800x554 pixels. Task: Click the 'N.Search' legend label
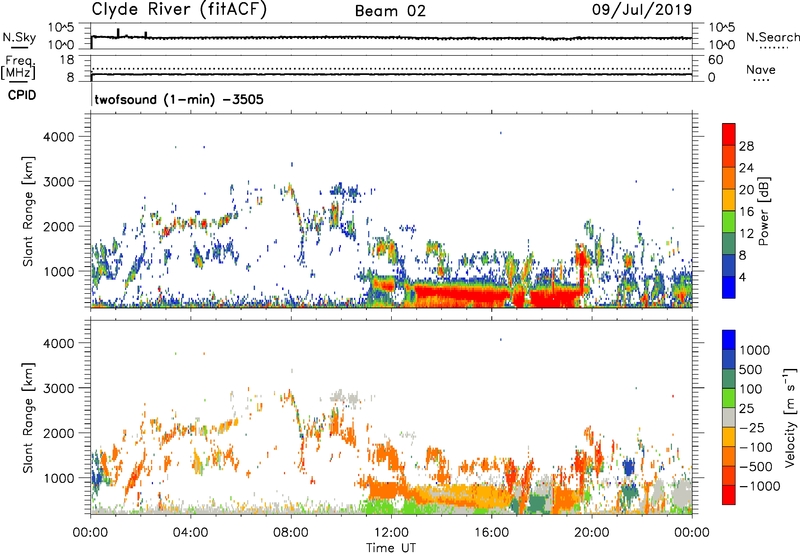(x=773, y=37)
